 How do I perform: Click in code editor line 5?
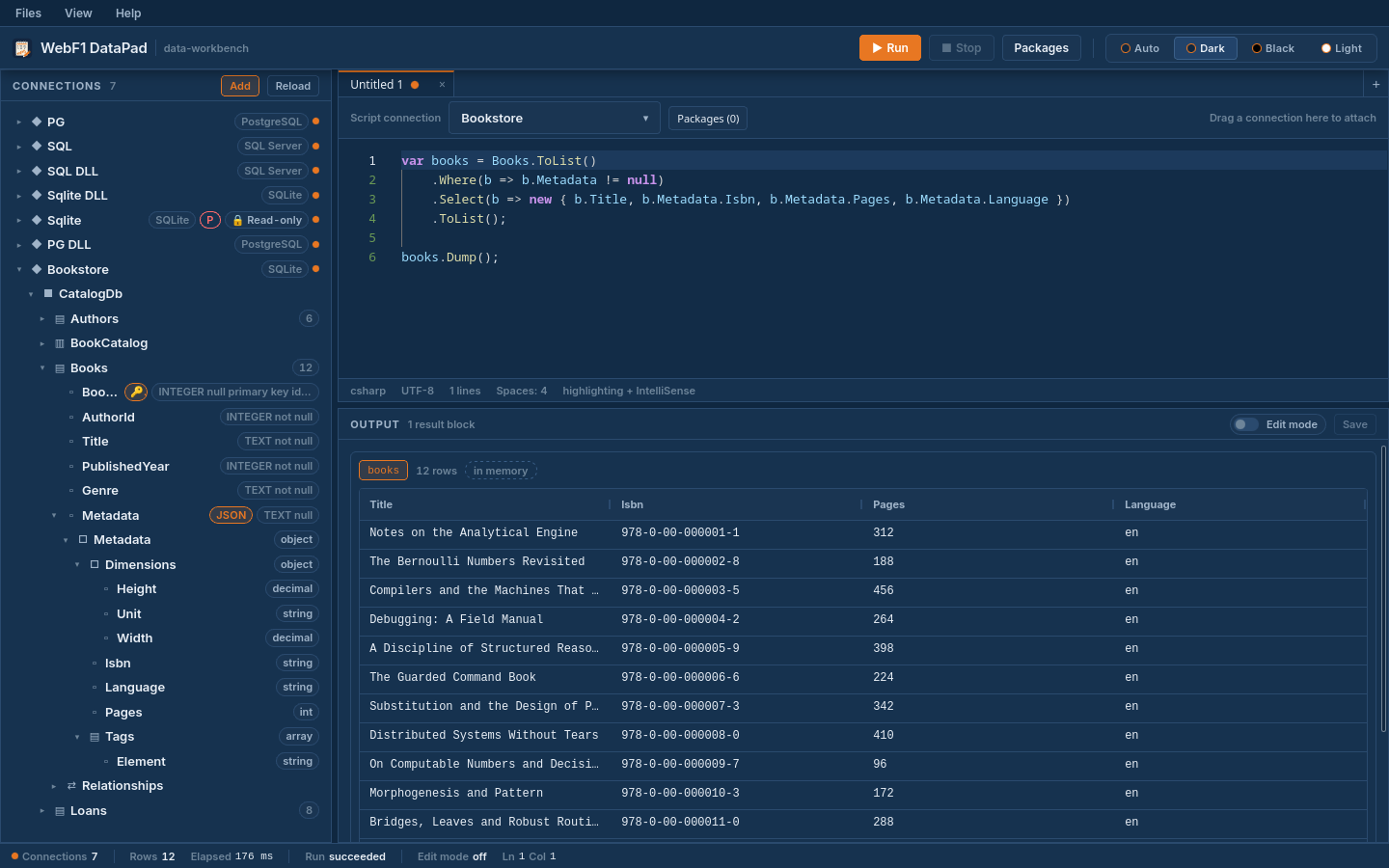click(x=892, y=238)
